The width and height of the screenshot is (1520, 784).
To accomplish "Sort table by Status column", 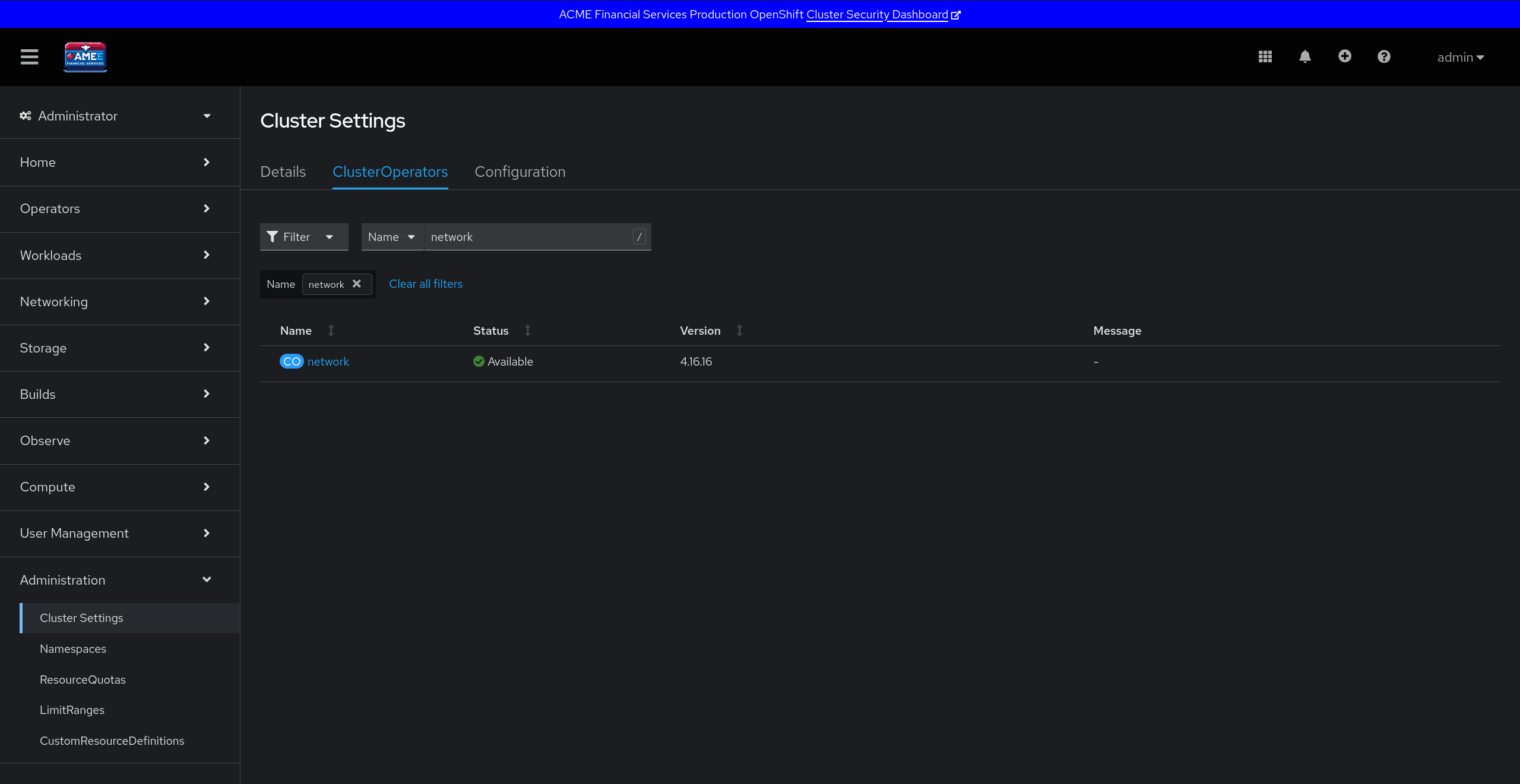I will (x=491, y=331).
